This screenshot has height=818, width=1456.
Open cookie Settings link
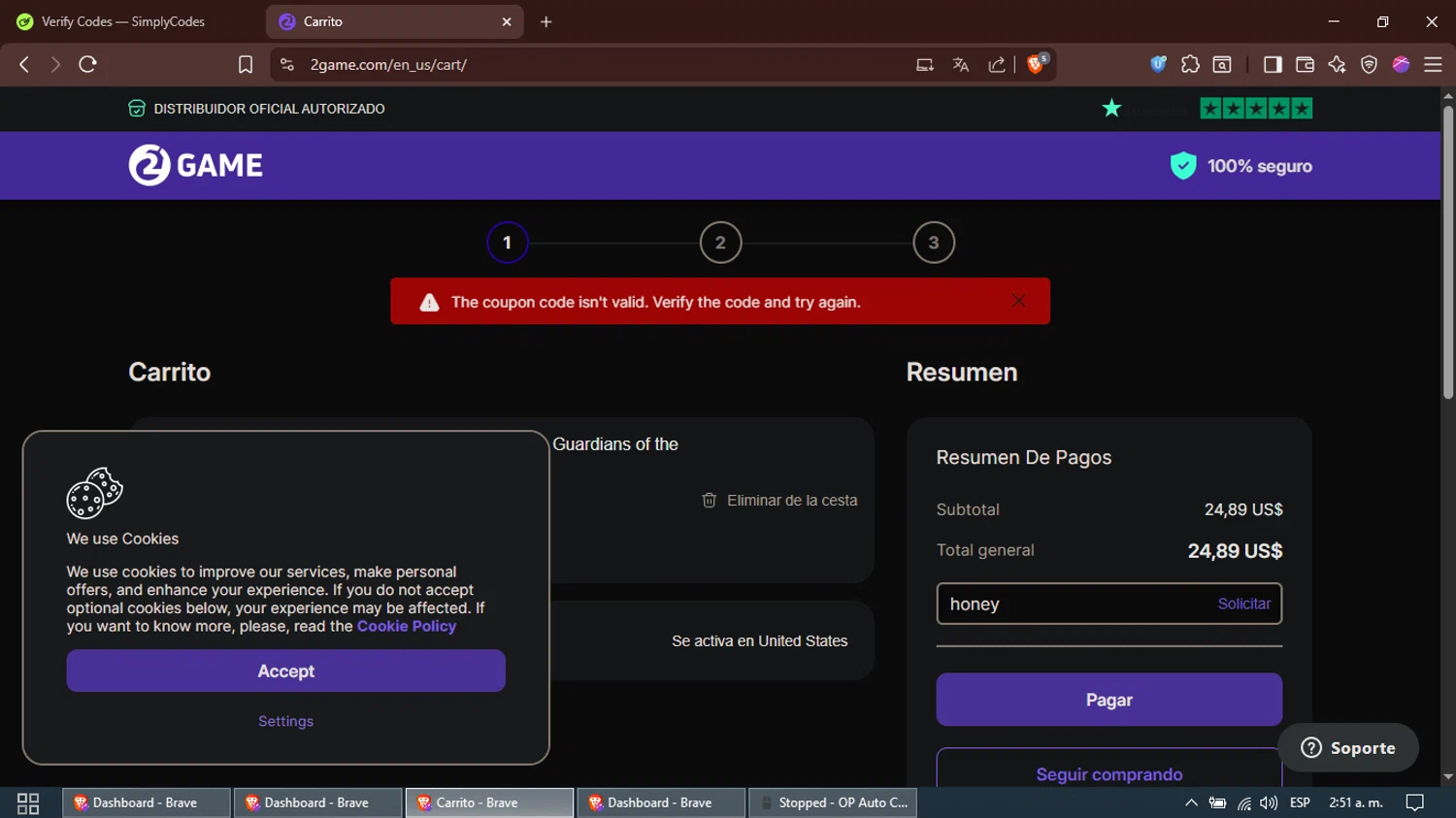tap(285, 721)
